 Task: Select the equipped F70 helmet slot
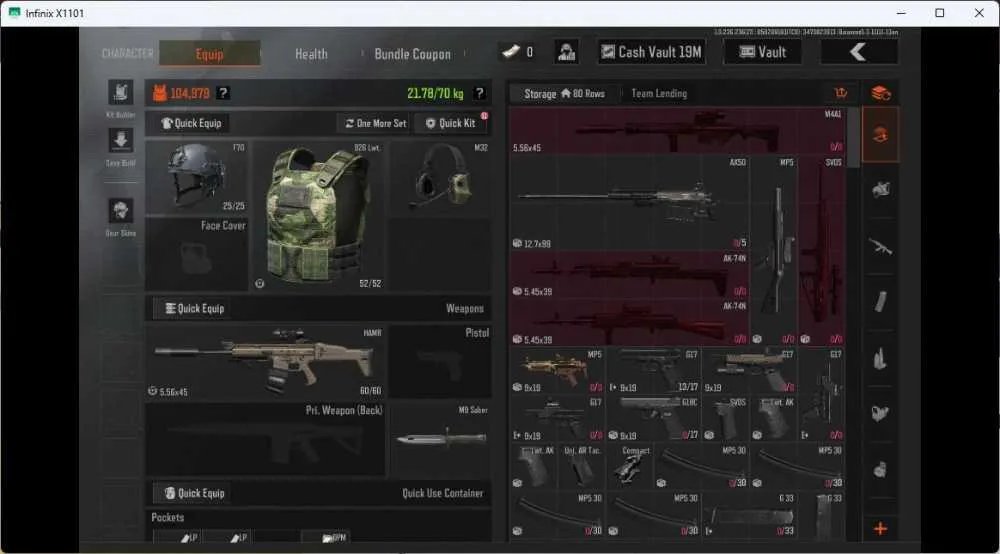click(x=196, y=177)
